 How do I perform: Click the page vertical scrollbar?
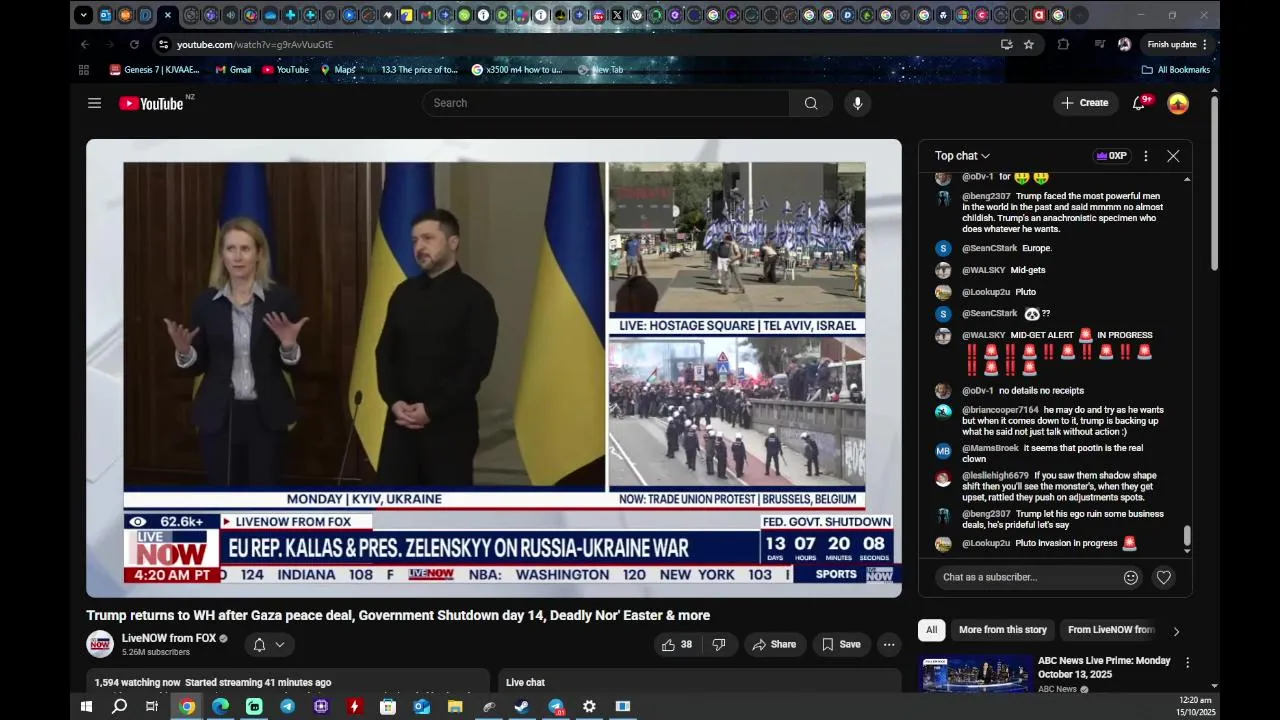point(1214,183)
